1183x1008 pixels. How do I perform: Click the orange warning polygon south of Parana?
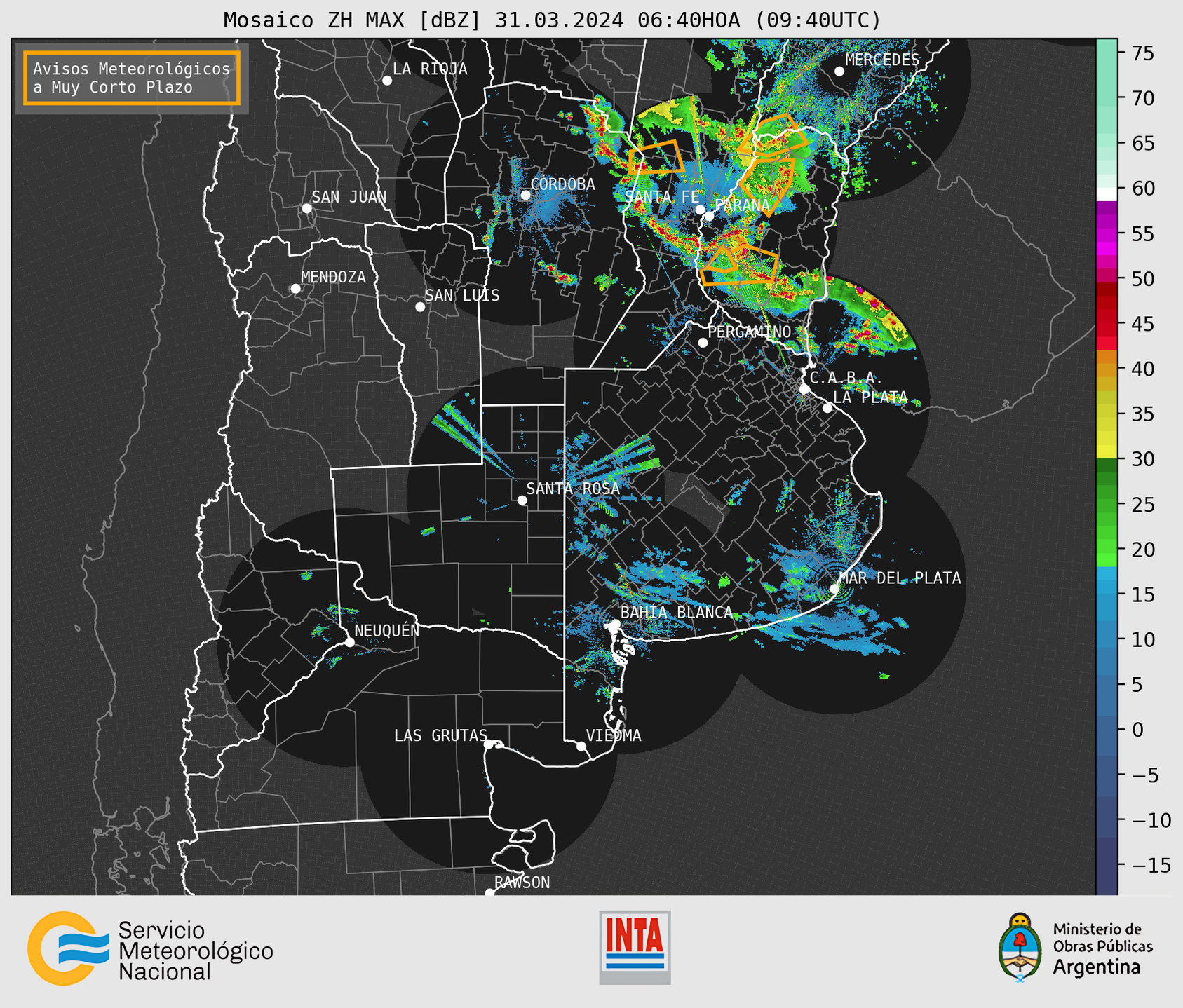point(740,264)
